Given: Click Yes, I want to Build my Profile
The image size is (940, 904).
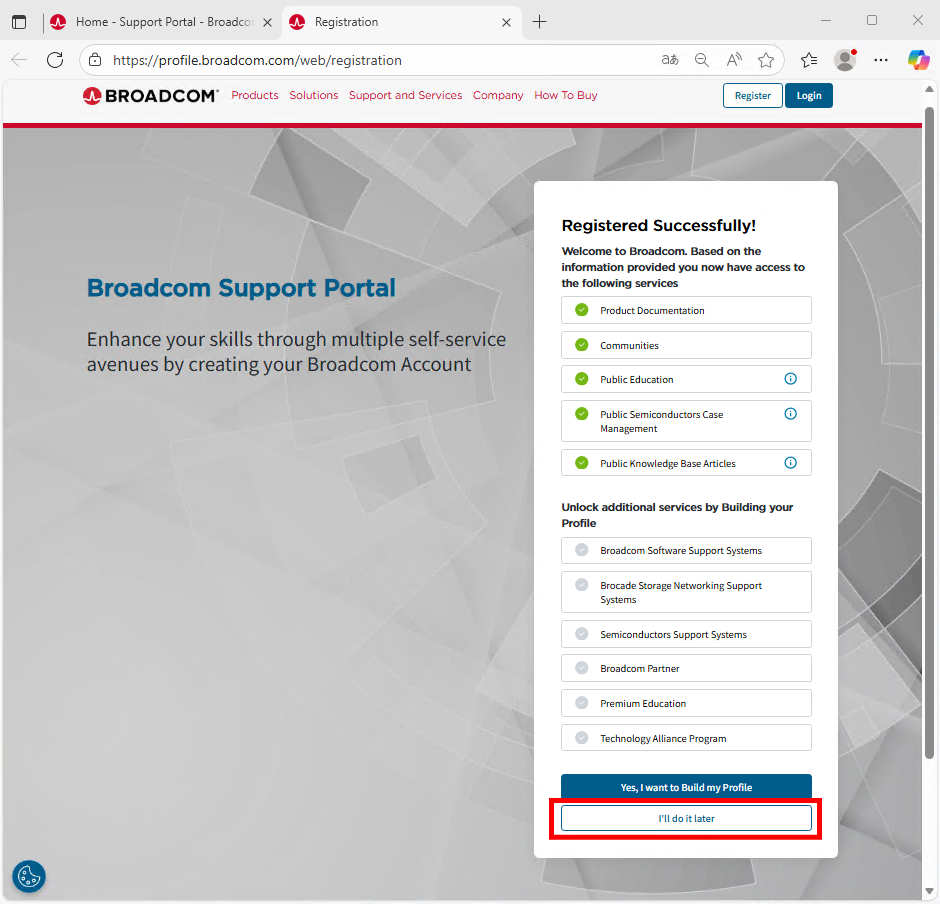Looking at the screenshot, I should [686, 787].
